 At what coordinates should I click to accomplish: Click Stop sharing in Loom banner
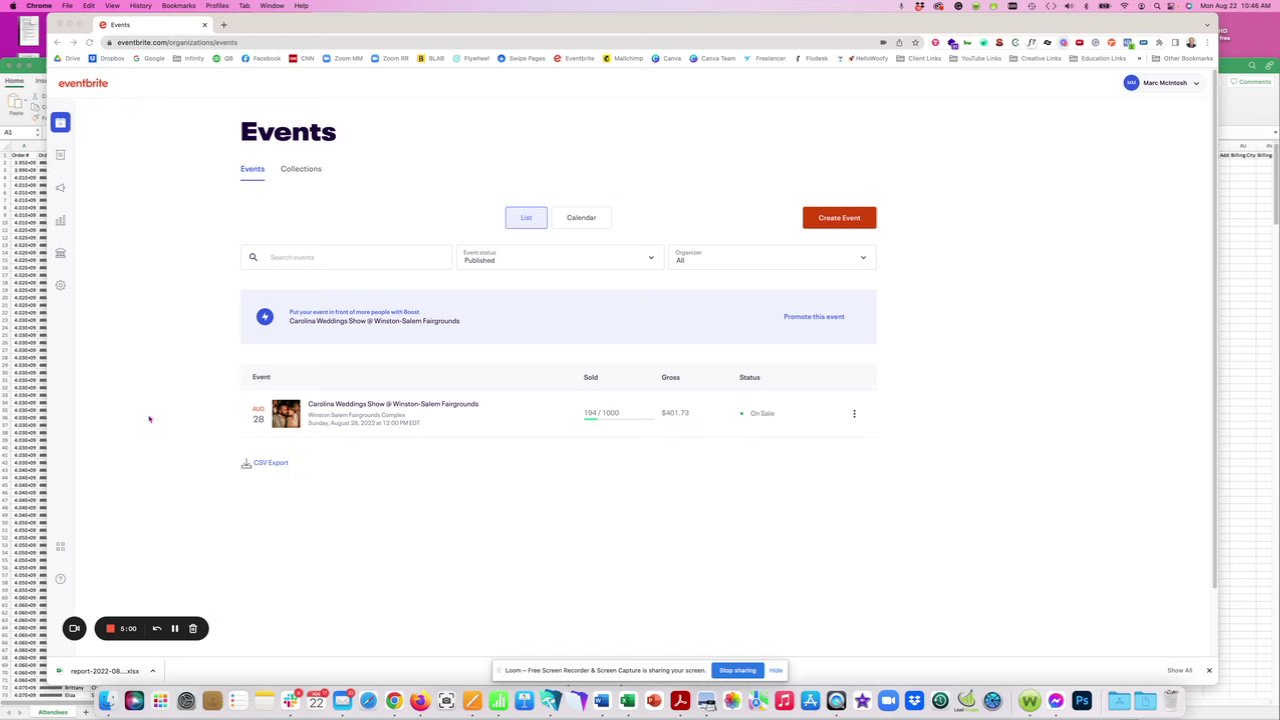click(737, 671)
